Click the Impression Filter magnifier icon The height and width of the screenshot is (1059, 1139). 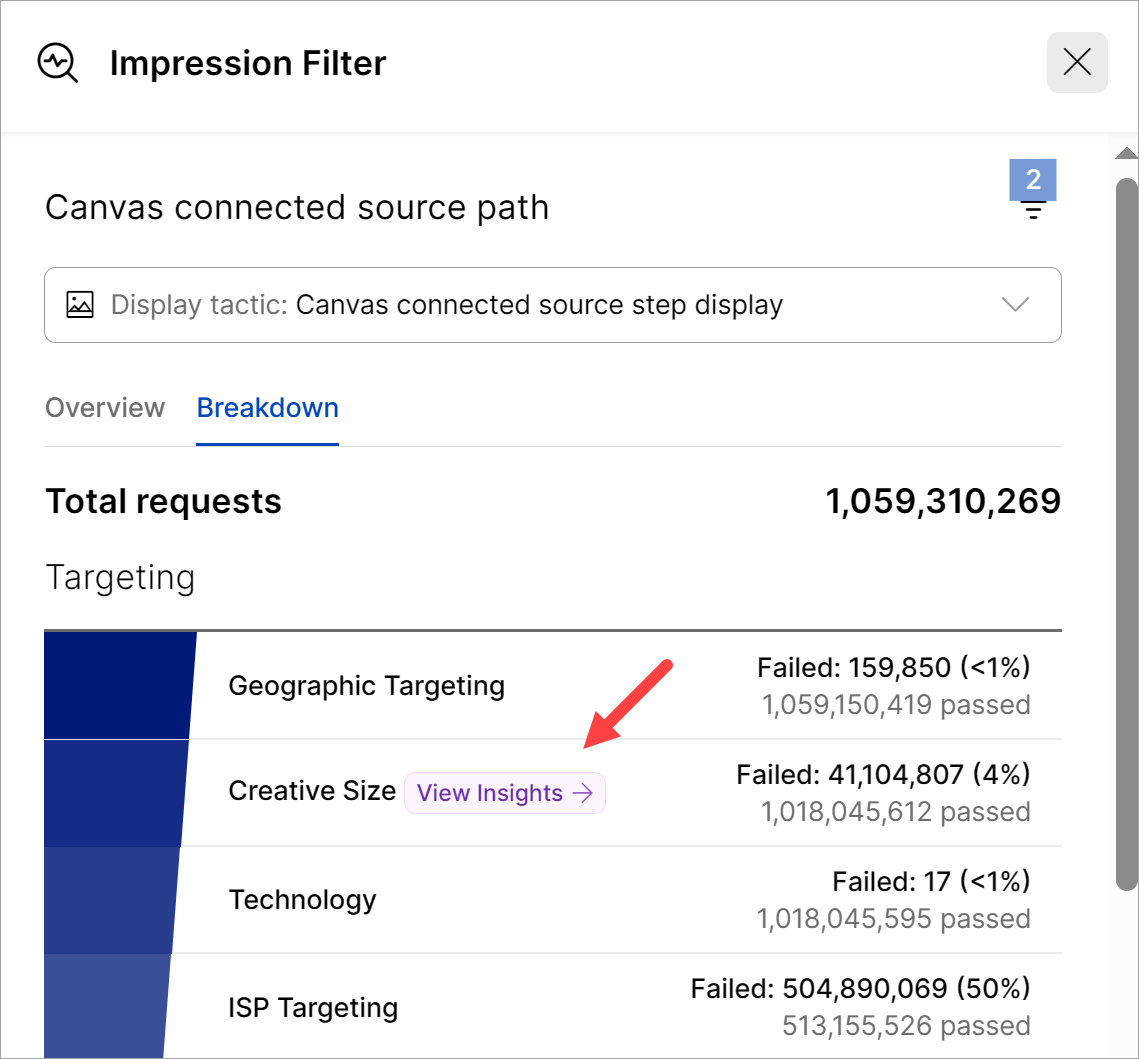[x=57, y=63]
